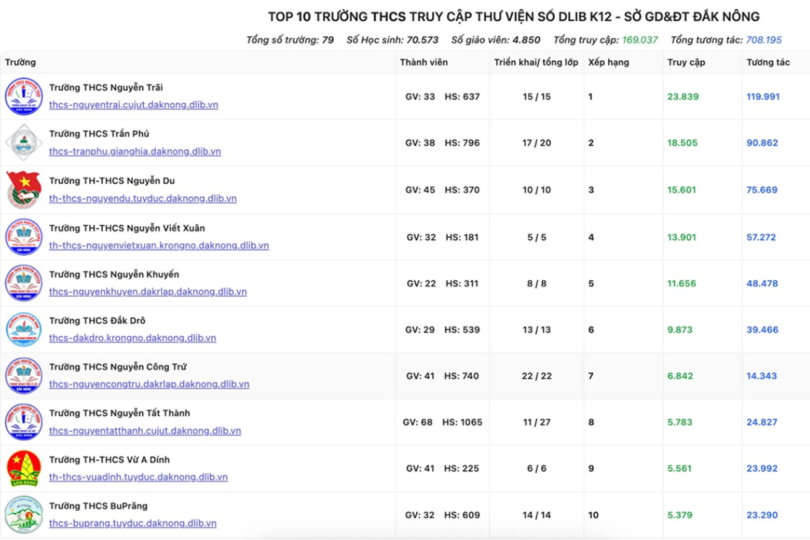Screen dimensions: 810x540
Task: Select the name Trường THCS Nguyễn Tất Thành
Action: point(120,413)
